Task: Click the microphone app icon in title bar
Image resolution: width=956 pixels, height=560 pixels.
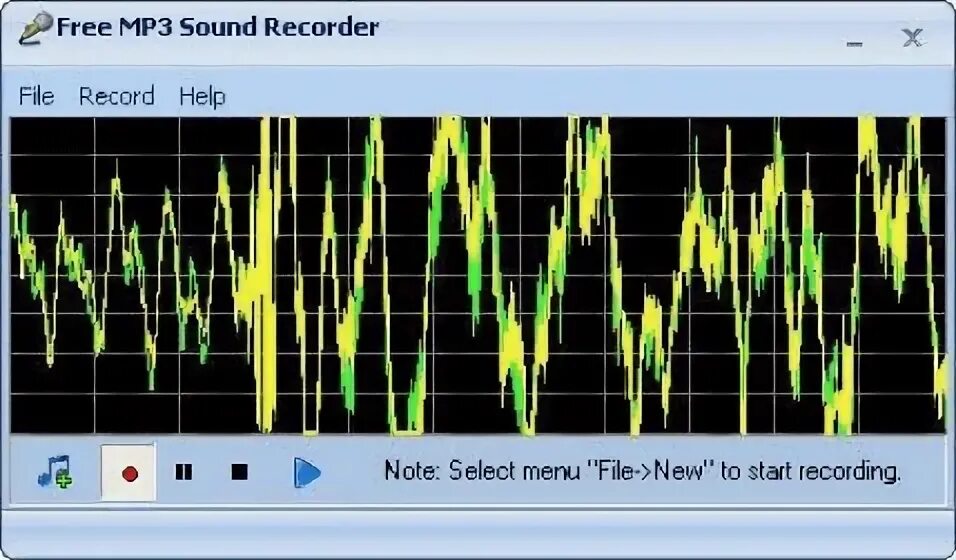Action: pyautogui.click(x=35, y=28)
